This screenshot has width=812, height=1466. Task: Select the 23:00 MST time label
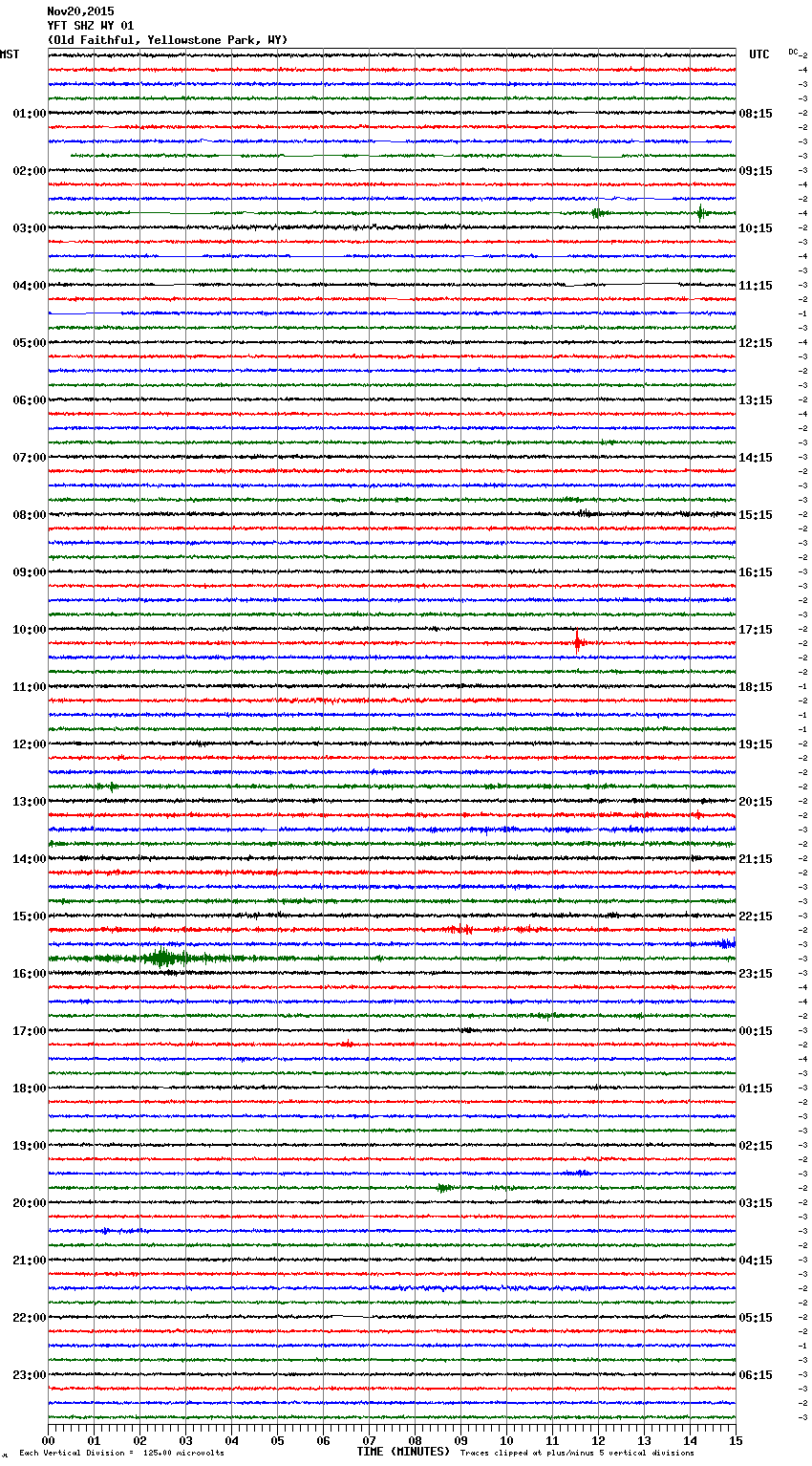pyautogui.click(x=30, y=1375)
